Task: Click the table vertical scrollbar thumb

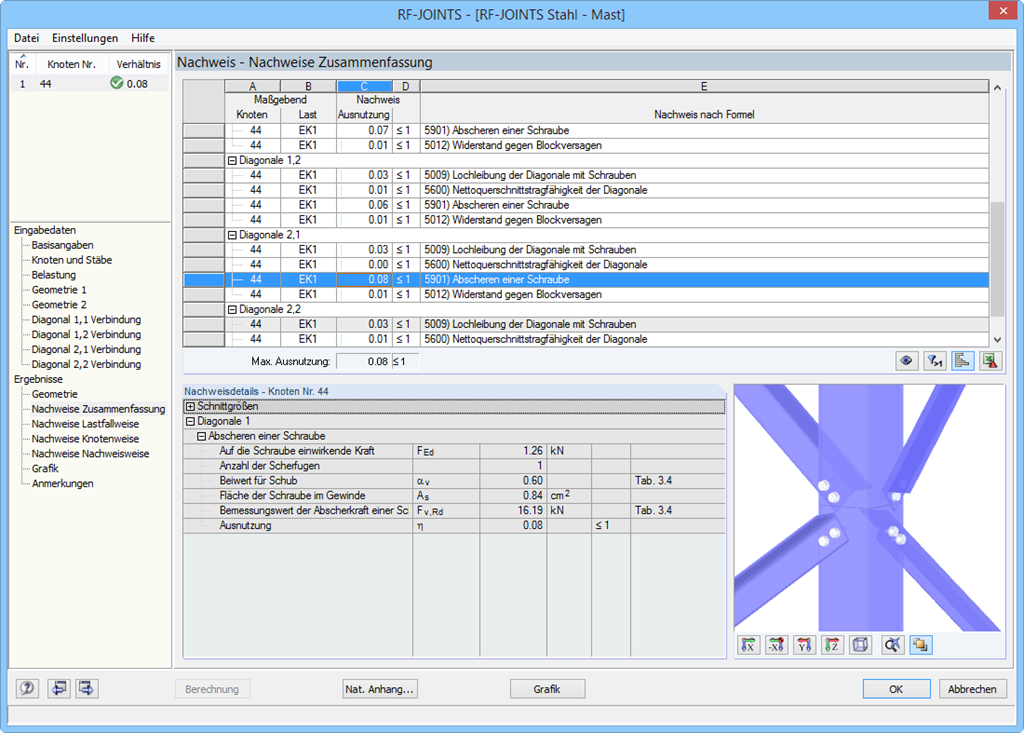Action: point(997,259)
